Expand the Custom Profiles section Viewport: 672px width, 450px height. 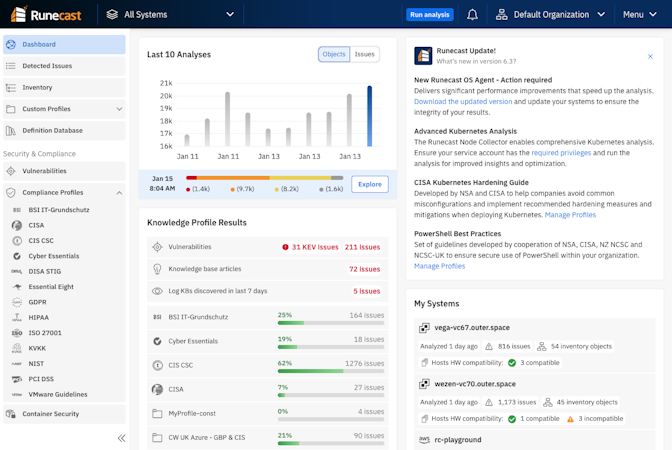click(x=119, y=109)
